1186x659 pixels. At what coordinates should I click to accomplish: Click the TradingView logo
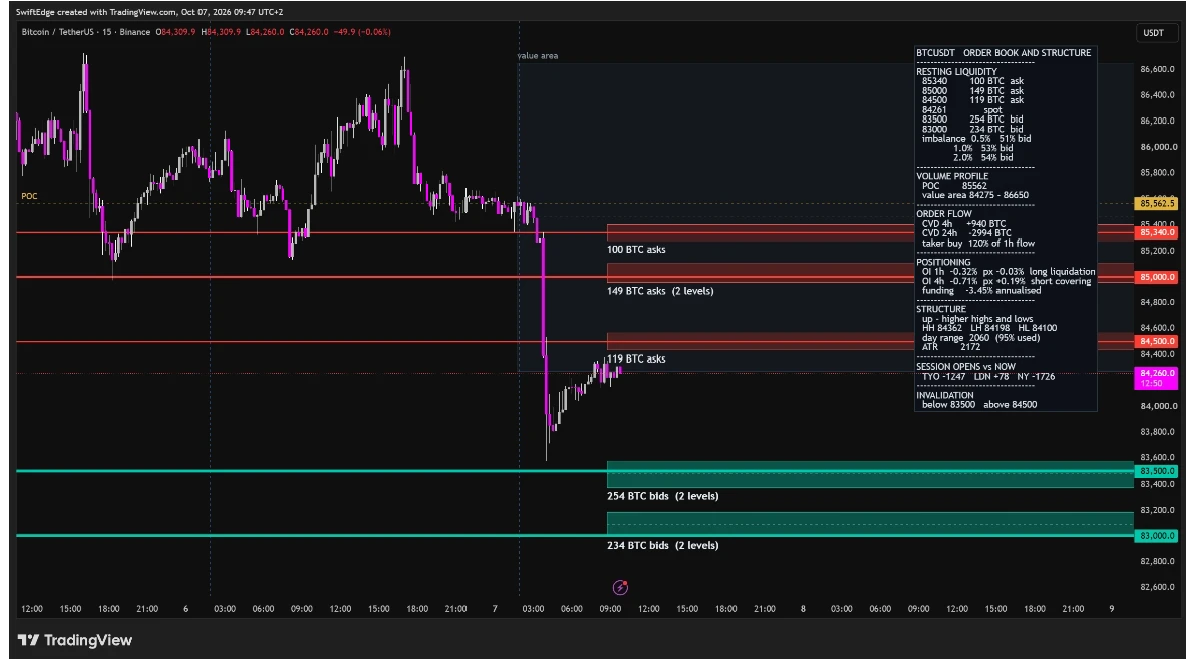(x=75, y=640)
